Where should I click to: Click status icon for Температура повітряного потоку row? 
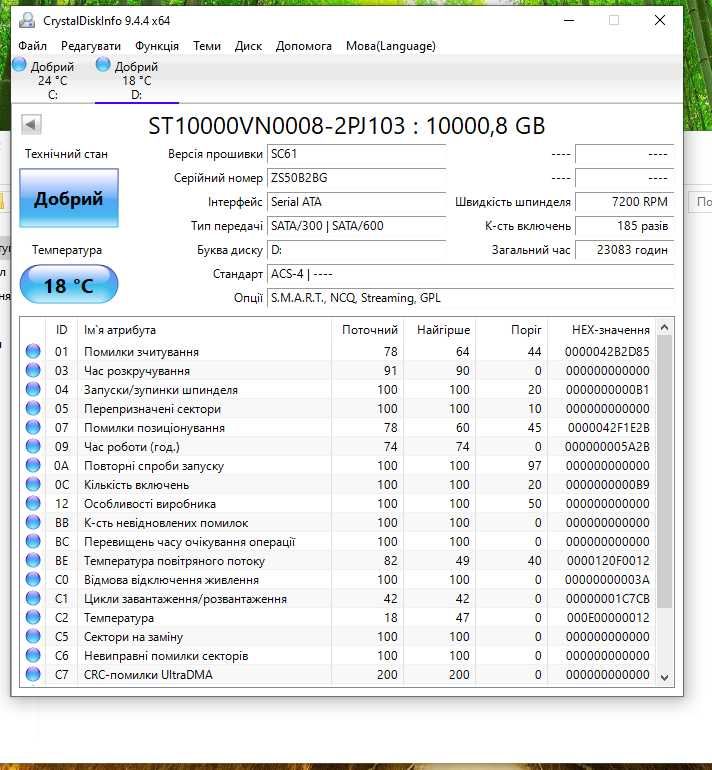[x=33, y=560]
